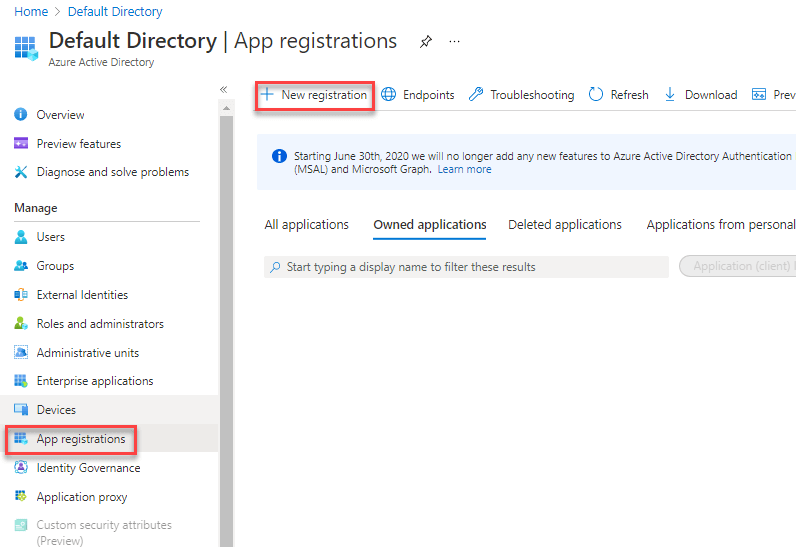796x547 pixels.
Task: Click the Refresh circular arrow icon
Action: click(x=595, y=94)
